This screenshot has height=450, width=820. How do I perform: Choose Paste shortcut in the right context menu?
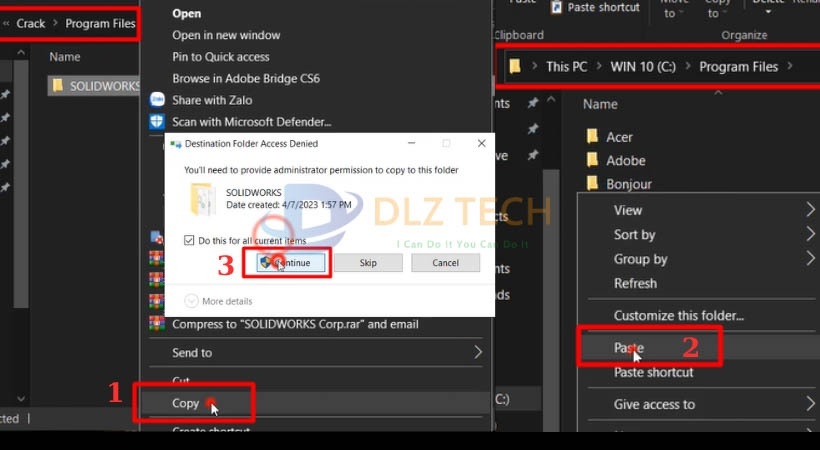click(x=654, y=372)
